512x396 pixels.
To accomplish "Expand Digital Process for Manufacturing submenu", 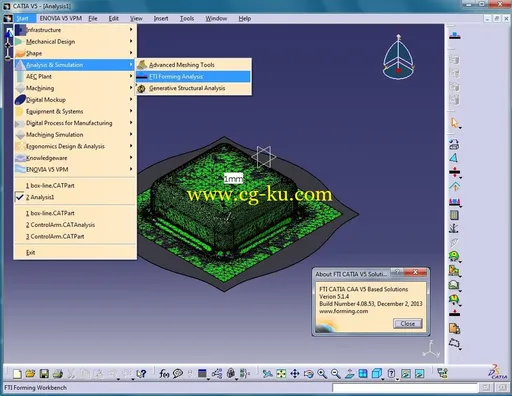I will pos(75,123).
